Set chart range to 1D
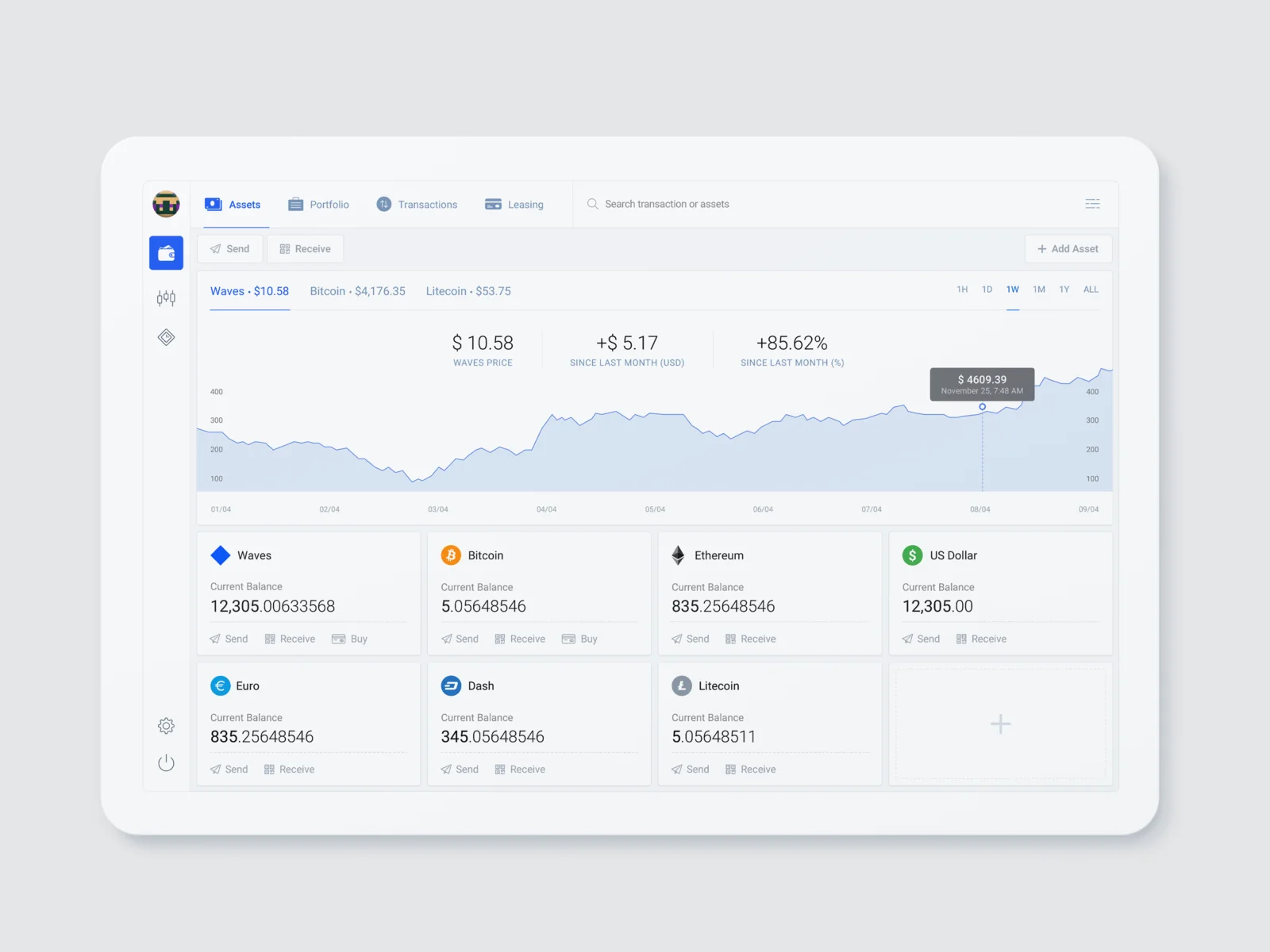Image resolution: width=1270 pixels, height=952 pixels. point(987,290)
